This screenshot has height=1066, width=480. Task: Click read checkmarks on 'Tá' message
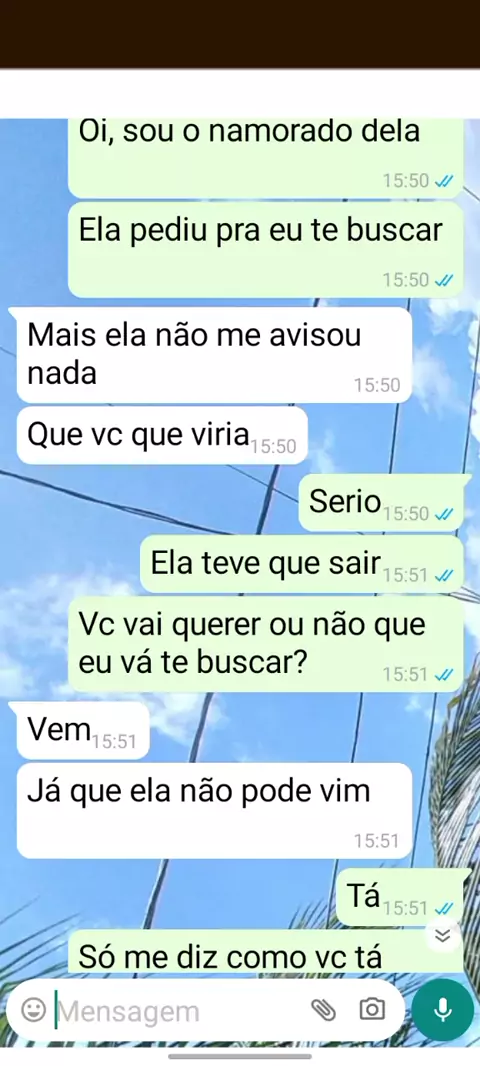[443, 908]
